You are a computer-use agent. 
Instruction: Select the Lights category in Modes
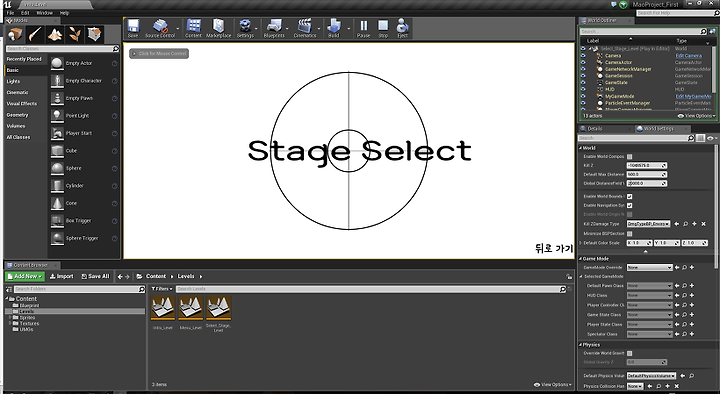(x=13, y=81)
